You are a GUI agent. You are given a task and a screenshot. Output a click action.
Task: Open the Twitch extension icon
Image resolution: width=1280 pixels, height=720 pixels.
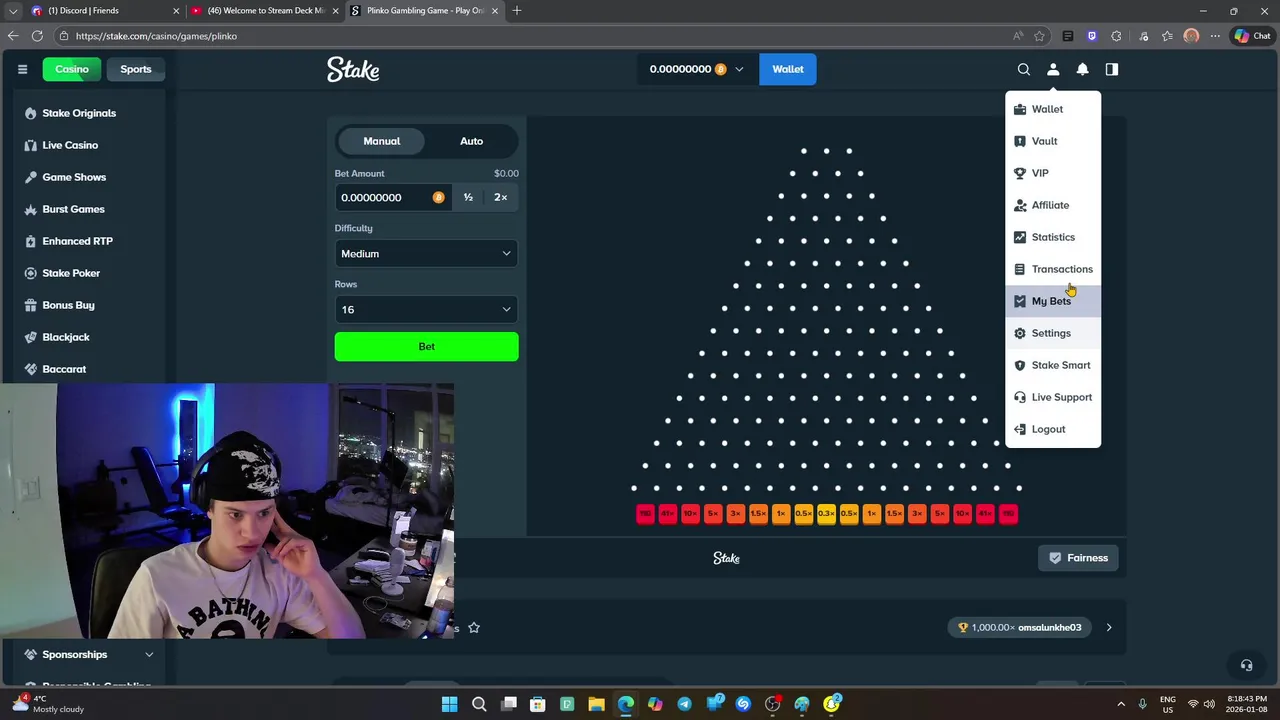coord(1092,36)
